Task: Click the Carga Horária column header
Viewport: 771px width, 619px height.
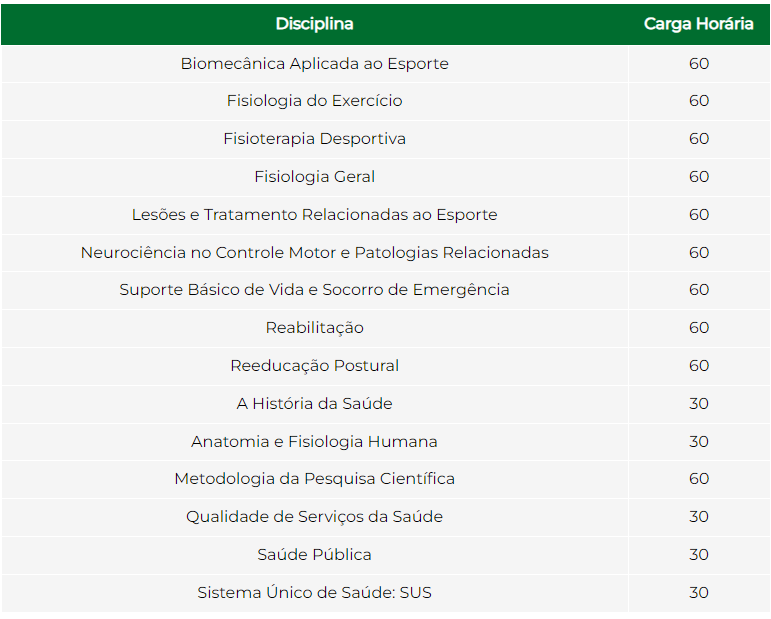Action: tap(698, 24)
